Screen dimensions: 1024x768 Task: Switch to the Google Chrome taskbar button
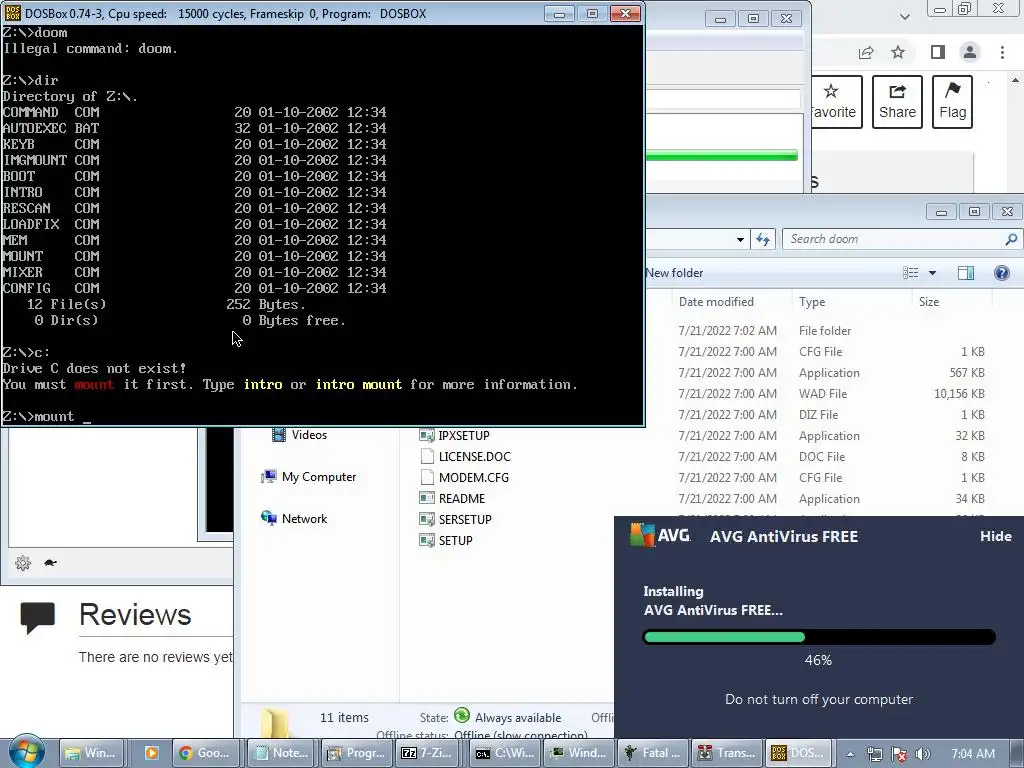coord(206,753)
